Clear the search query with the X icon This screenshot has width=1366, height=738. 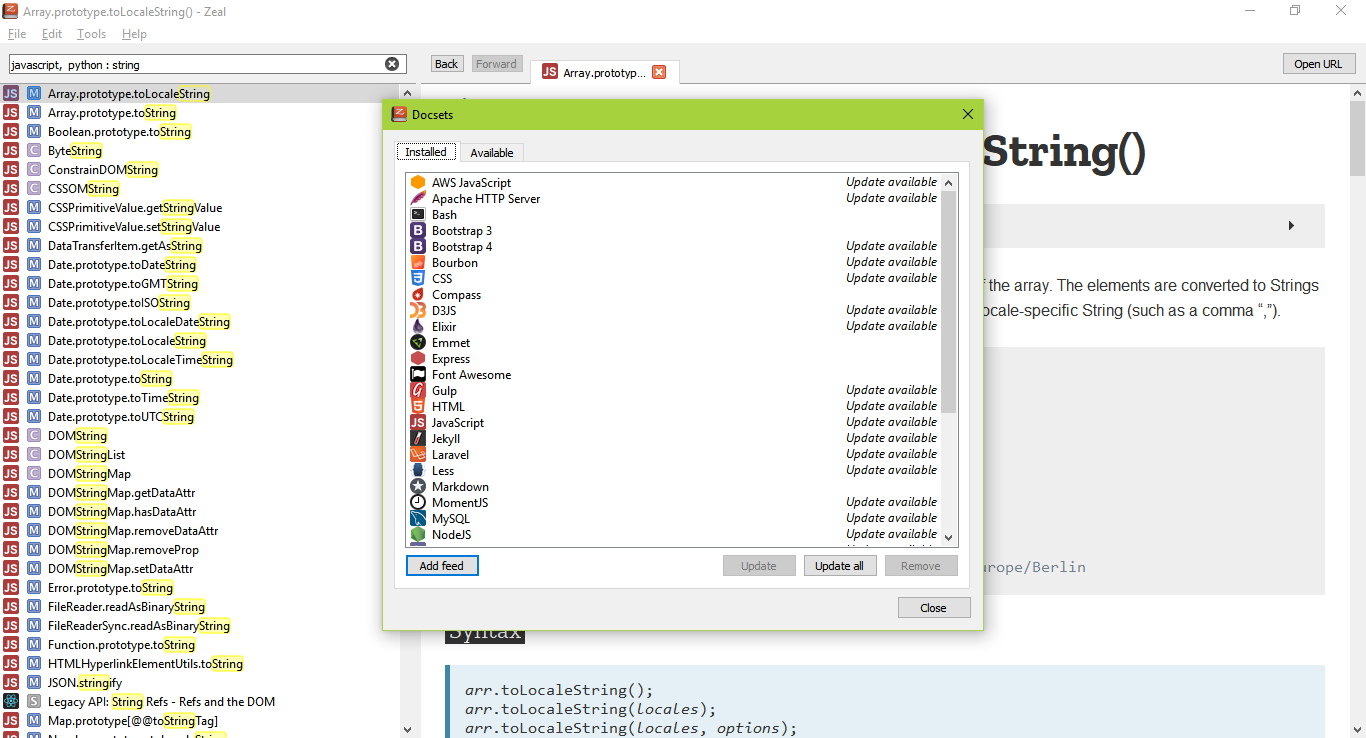[392, 64]
